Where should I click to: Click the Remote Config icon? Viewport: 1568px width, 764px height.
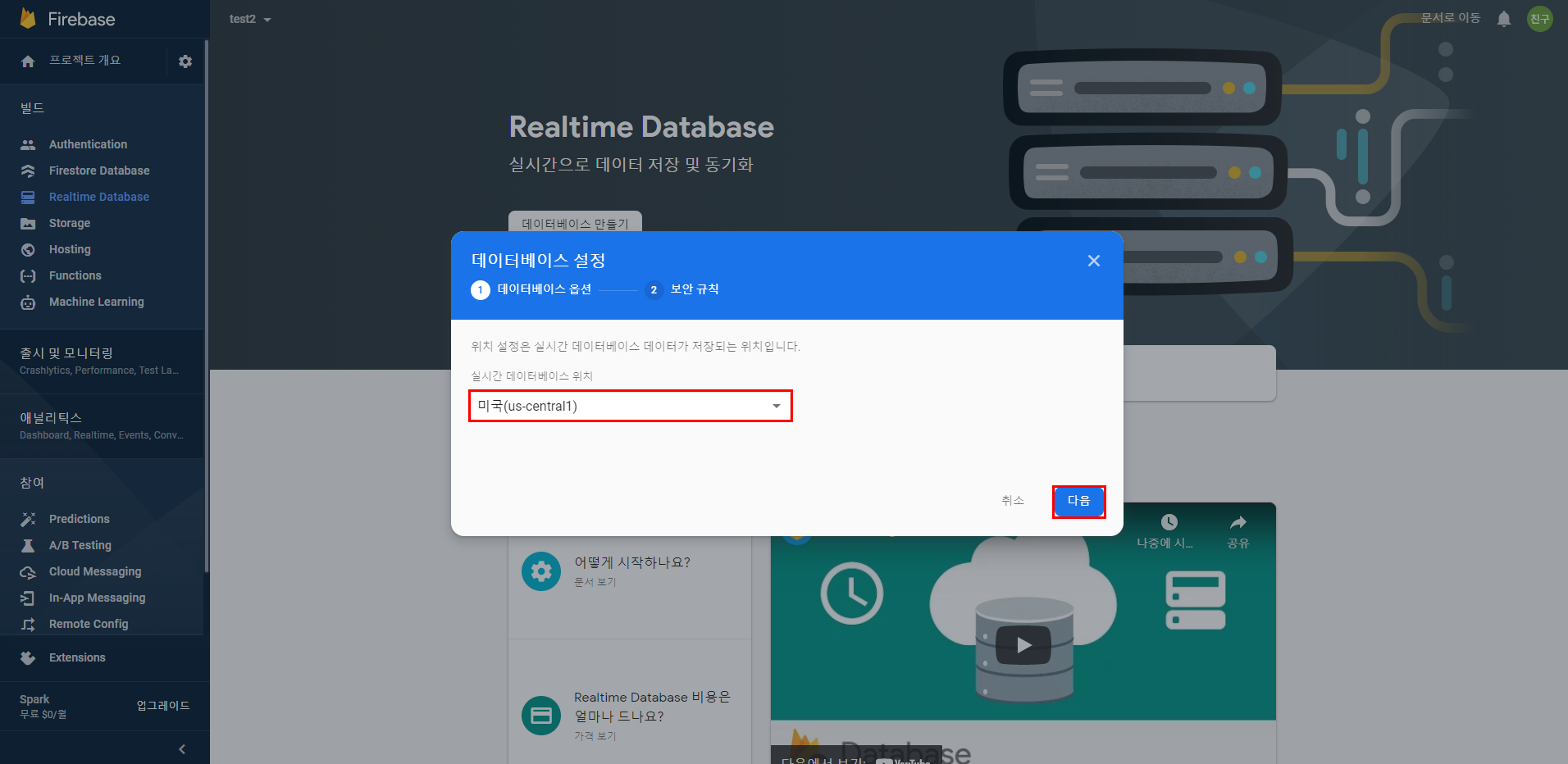click(28, 625)
